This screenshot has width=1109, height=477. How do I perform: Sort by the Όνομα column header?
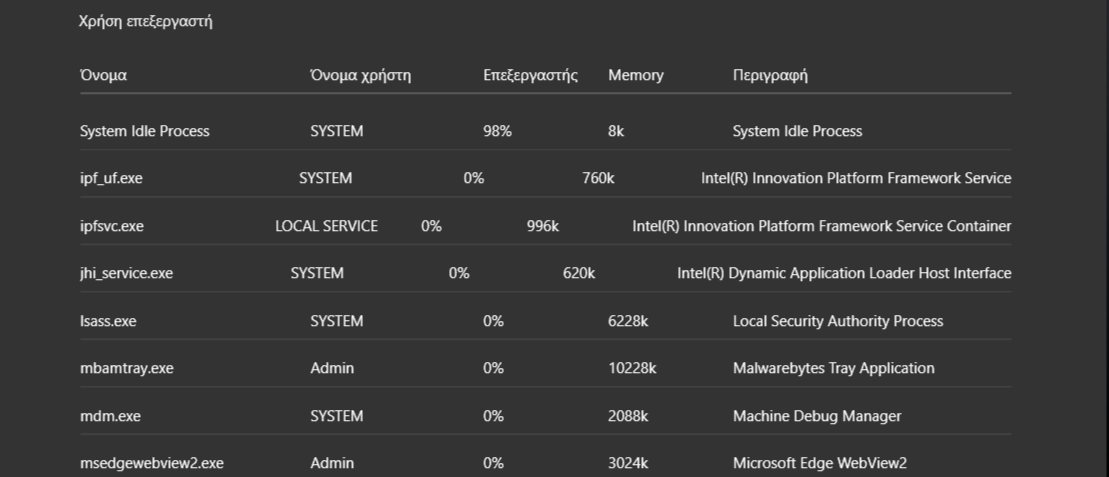(x=103, y=75)
